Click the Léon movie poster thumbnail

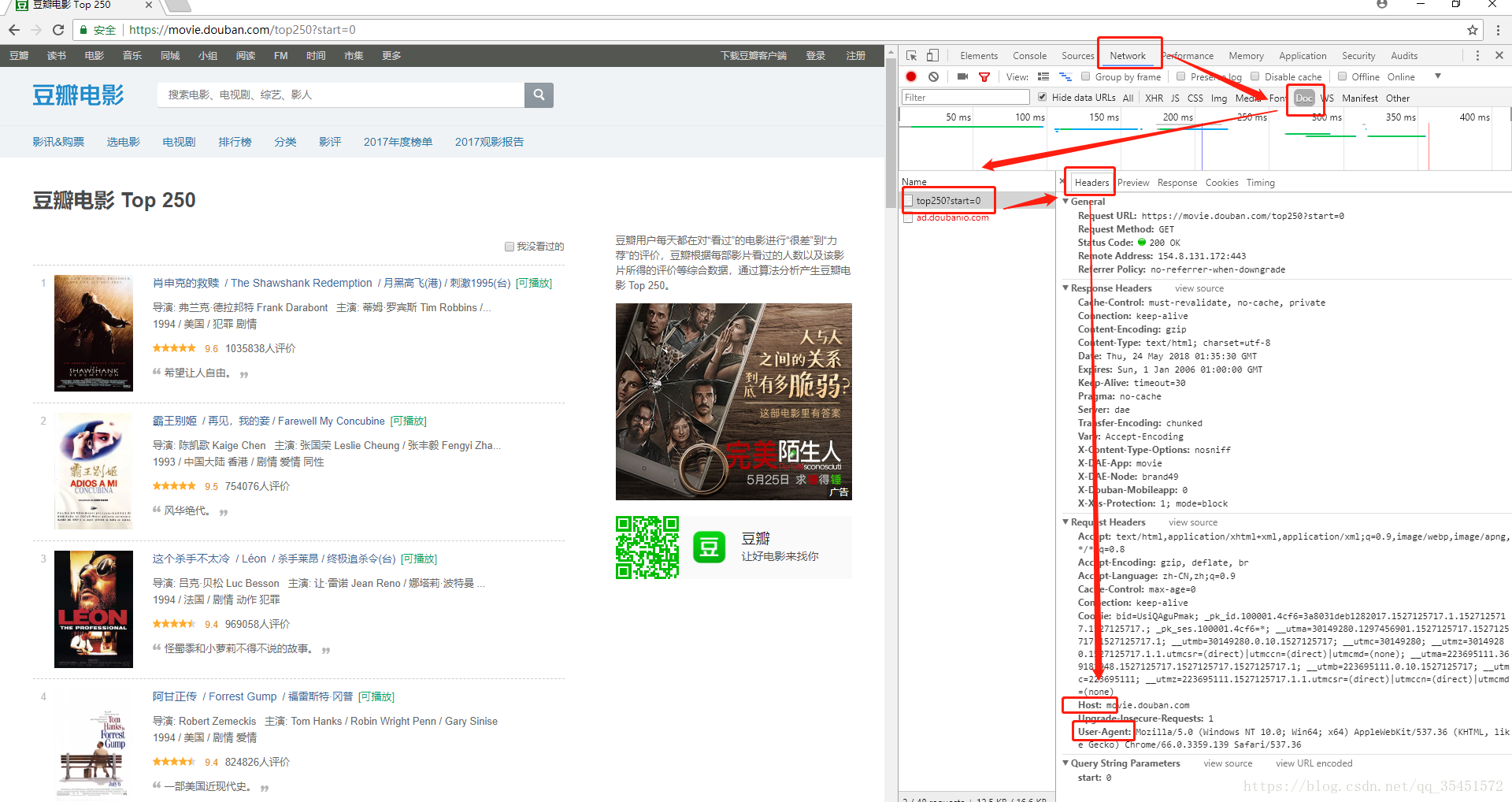pyautogui.click(x=94, y=609)
